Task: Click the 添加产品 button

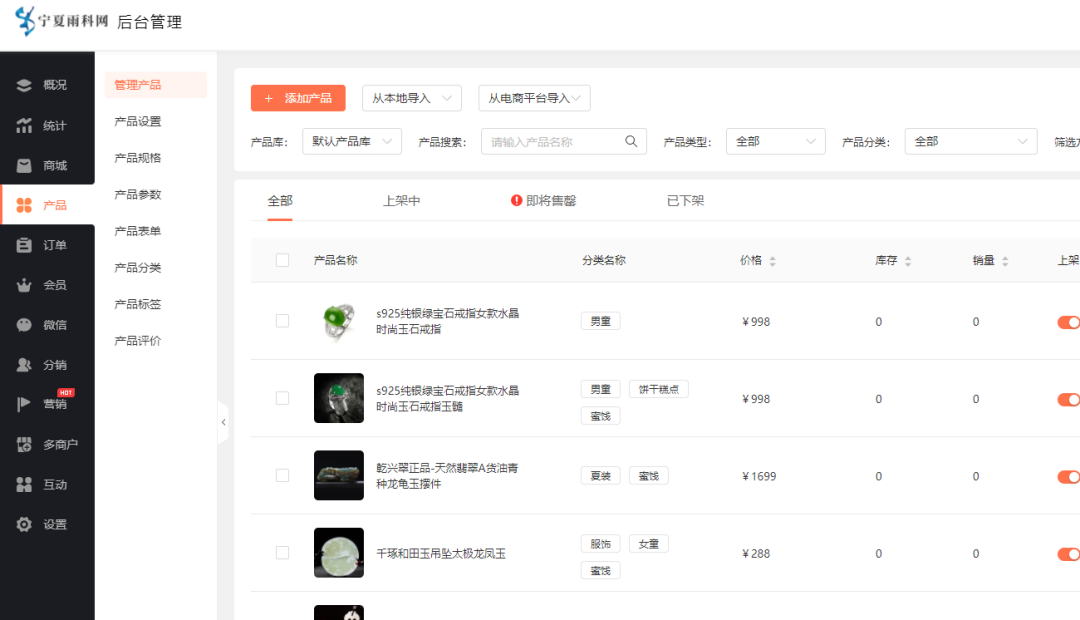Action: tap(298, 98)
